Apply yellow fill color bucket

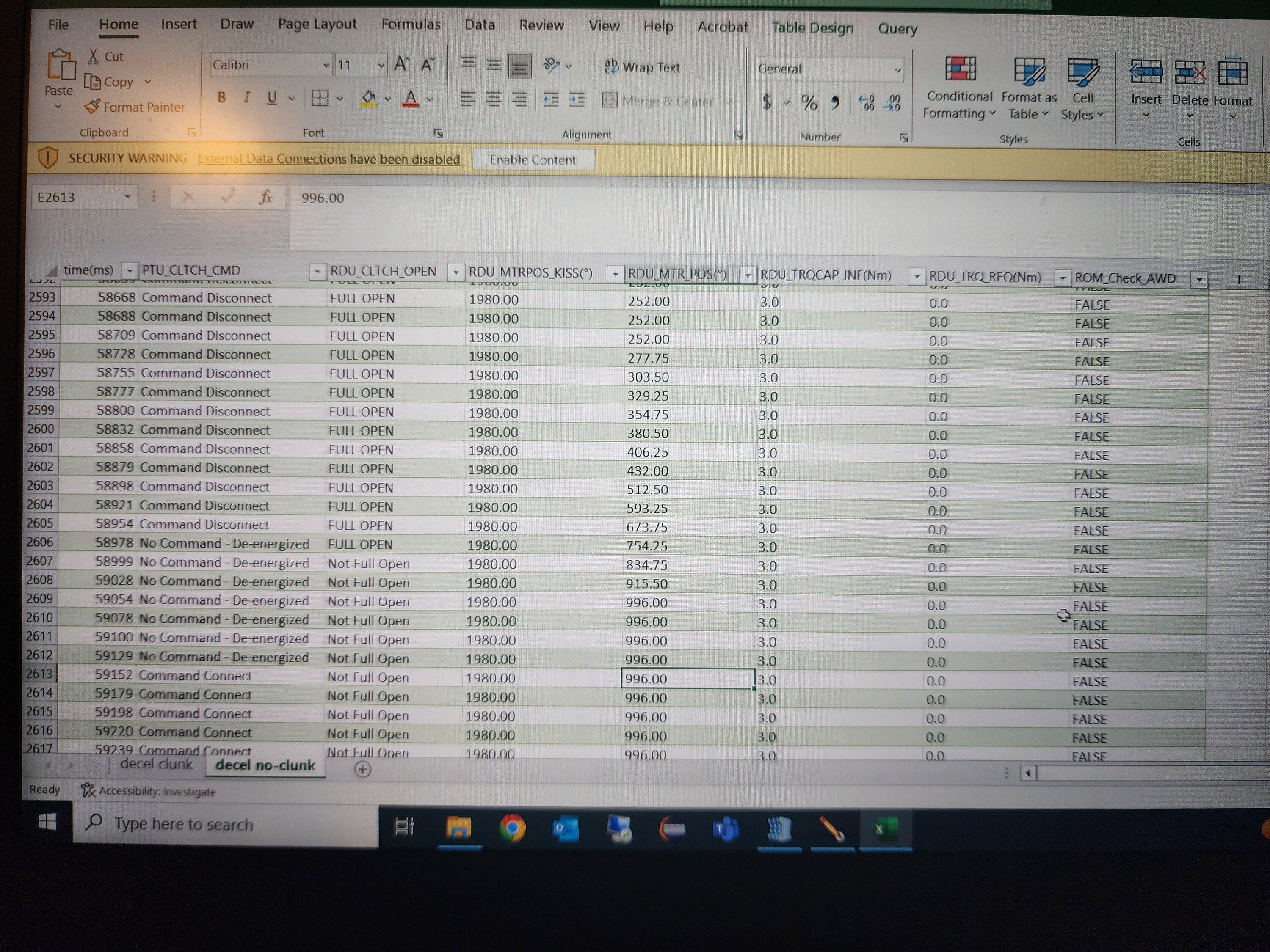point(369,99)
